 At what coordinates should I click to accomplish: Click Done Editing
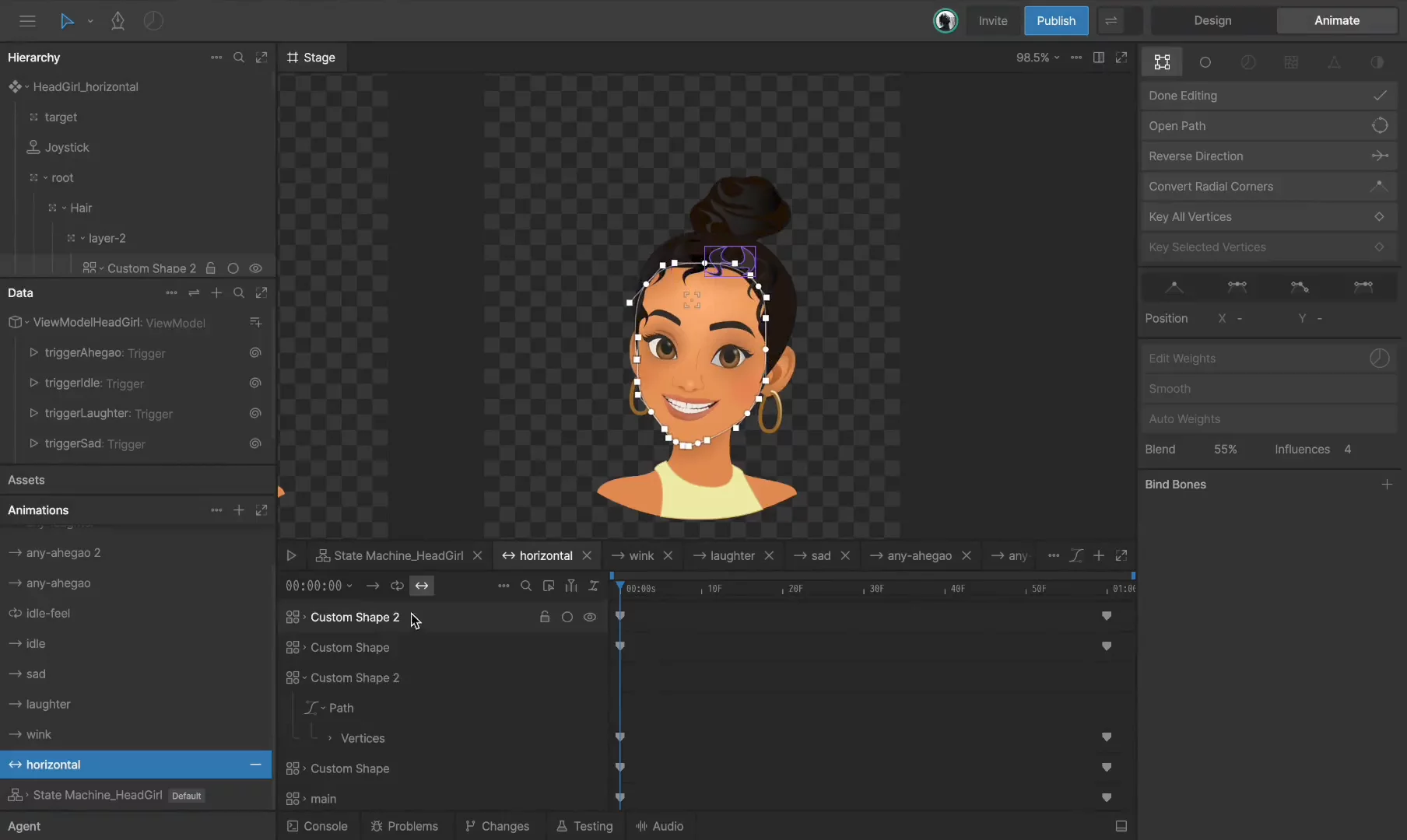pyautogui.click(x=1268, y=96)
